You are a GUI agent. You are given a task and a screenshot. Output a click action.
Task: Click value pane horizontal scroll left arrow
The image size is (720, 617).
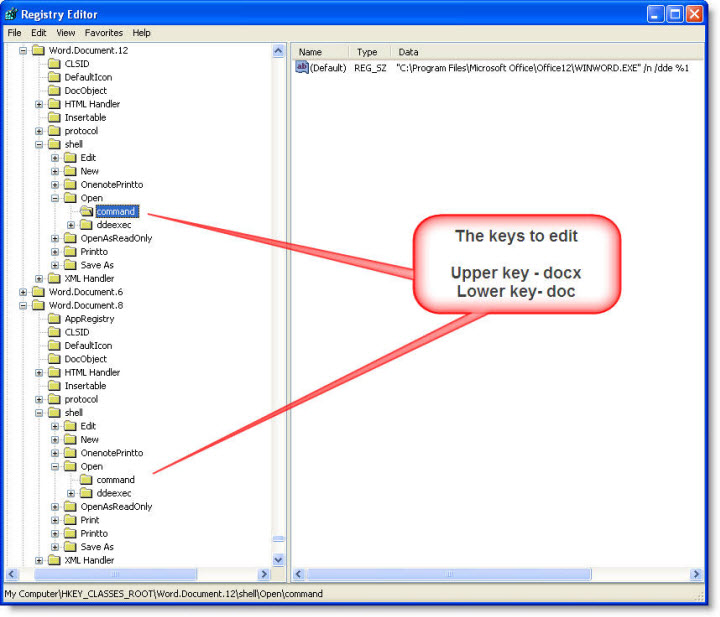[x=299, y=574]
